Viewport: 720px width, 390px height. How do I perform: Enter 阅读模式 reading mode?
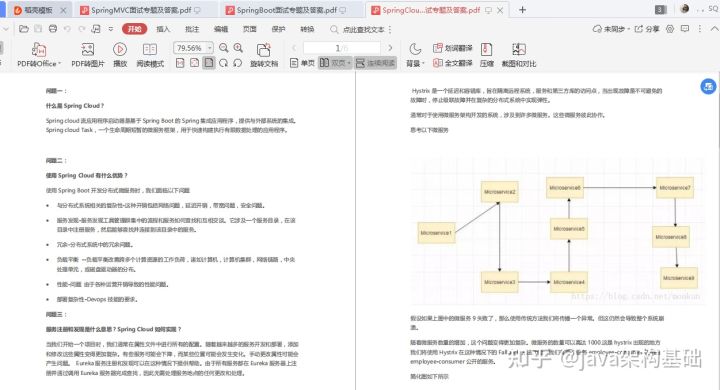pyautogui.click(x=150, y=55)
